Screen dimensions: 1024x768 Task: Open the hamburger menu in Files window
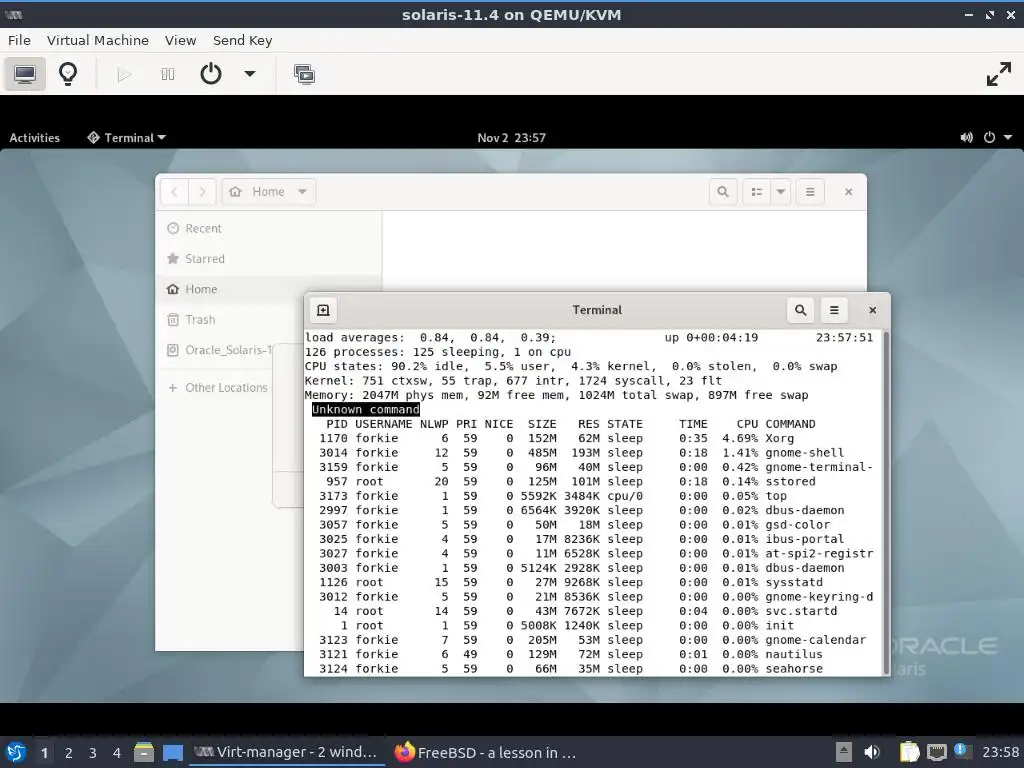click(810, 192)
